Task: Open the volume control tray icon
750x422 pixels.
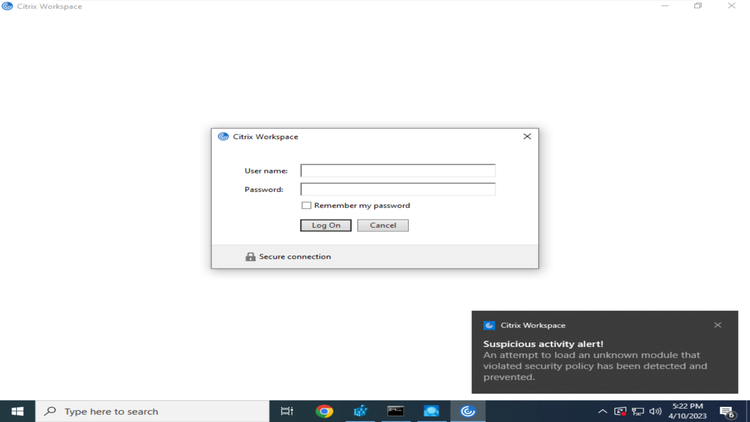Action: click(x=655, y=411)
